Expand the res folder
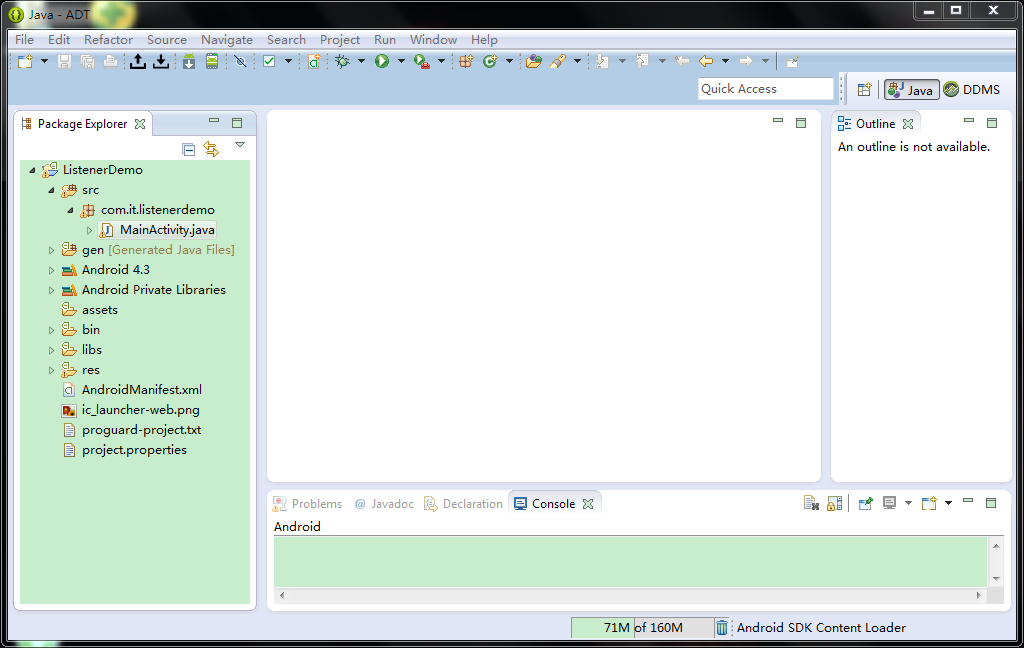The image size is (1024, 648). 51,371
